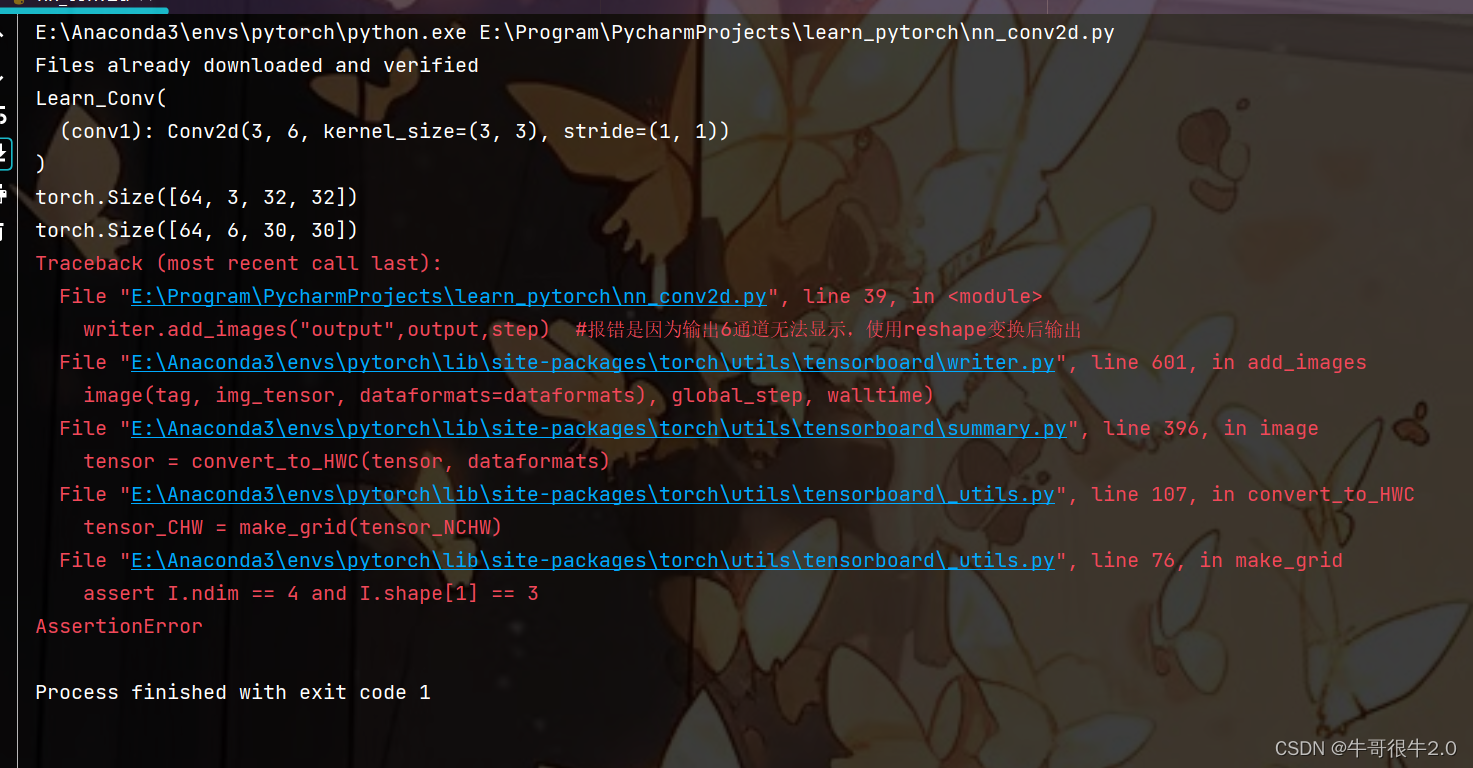Click the AssertionError text line
Viewport: 1473px width, 768px height.
pos(119,626)
